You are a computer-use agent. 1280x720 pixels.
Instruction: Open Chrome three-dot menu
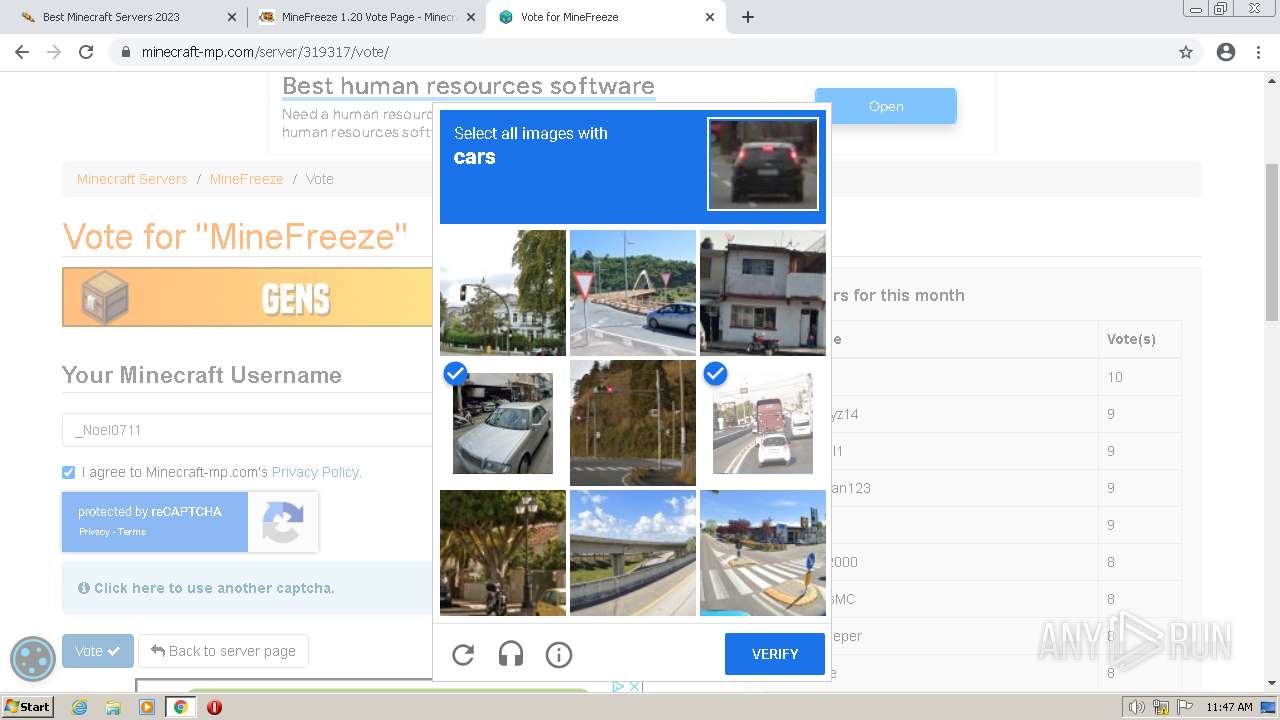[x=1258, y=52]
